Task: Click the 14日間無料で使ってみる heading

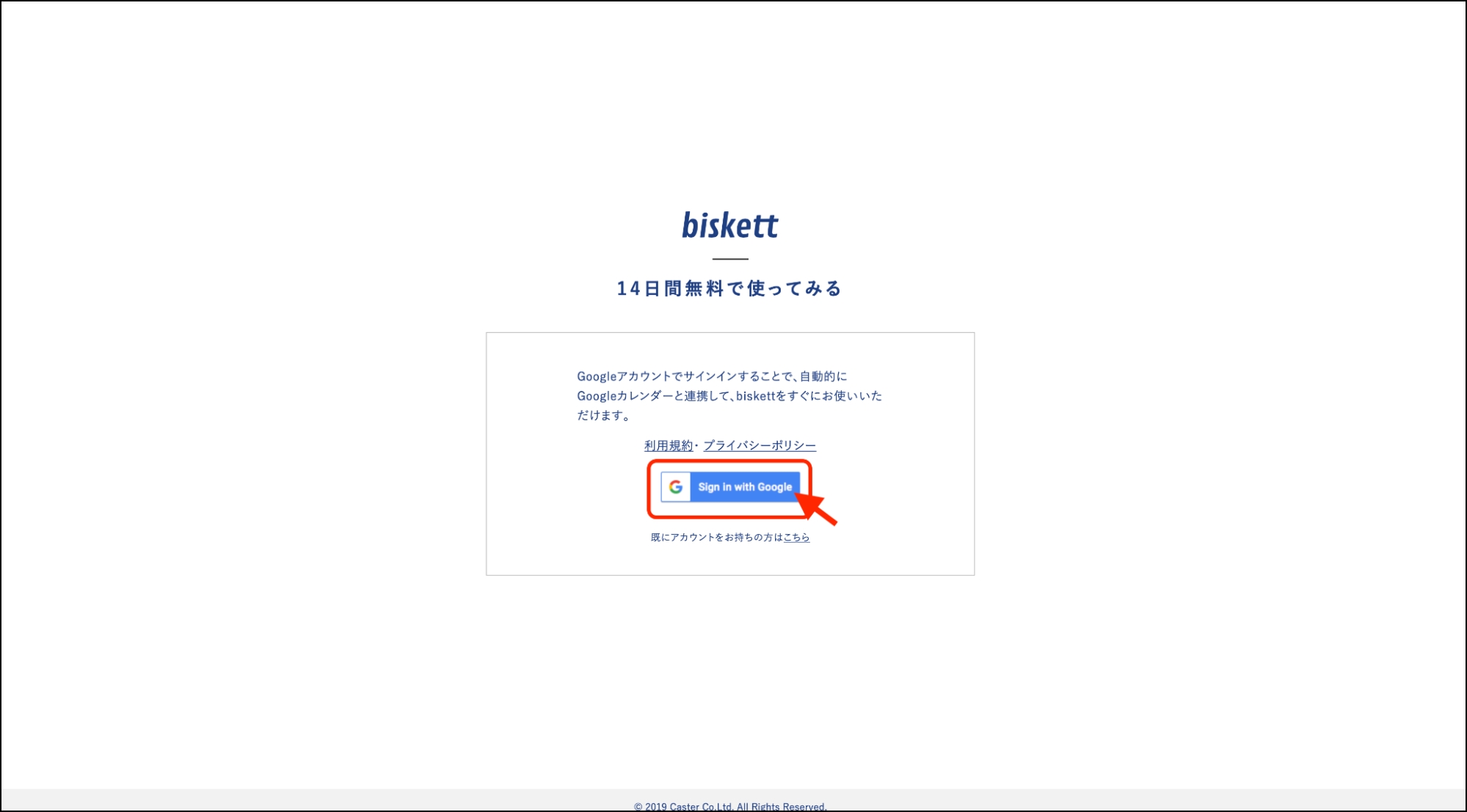Action: 730,289
